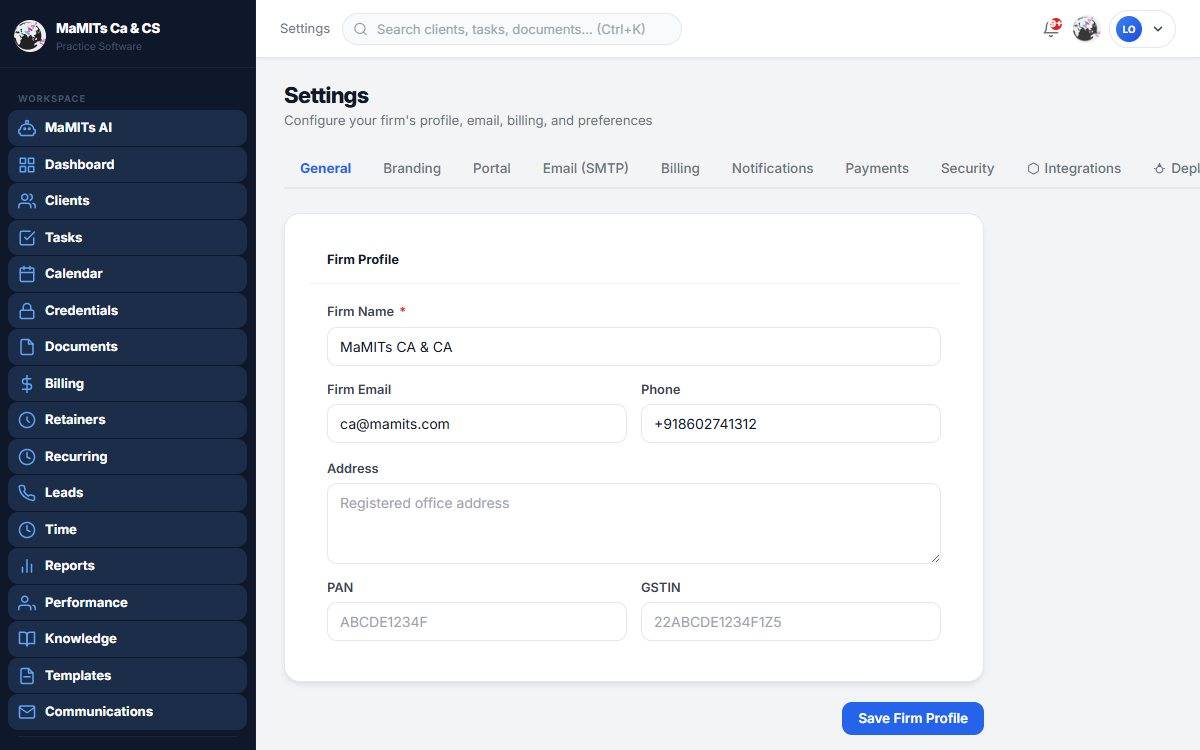Screen dimensions: 1200x750
Task: Click the Address textarea resize handle
Action: (935, 557)
